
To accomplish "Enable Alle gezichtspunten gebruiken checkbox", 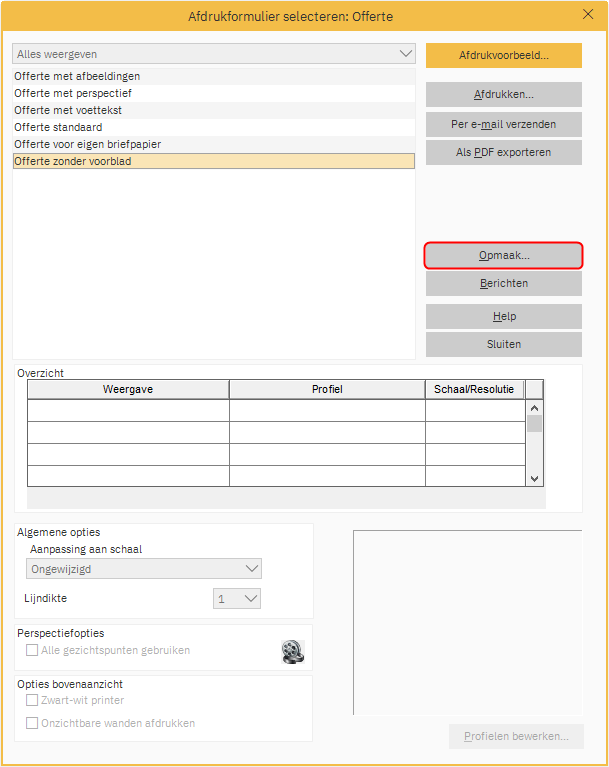I will point(32,650).
